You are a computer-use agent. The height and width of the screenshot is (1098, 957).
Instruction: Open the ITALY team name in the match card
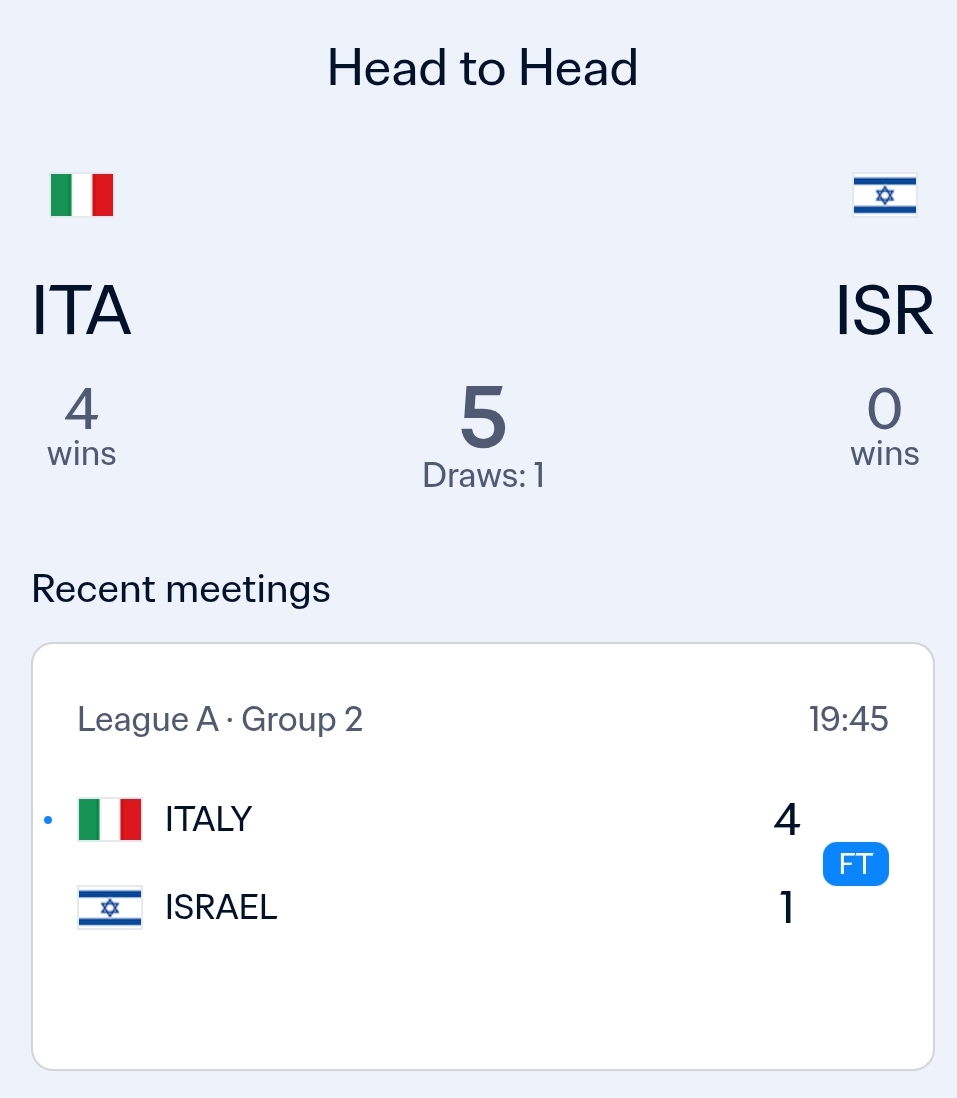pos(208,820)
